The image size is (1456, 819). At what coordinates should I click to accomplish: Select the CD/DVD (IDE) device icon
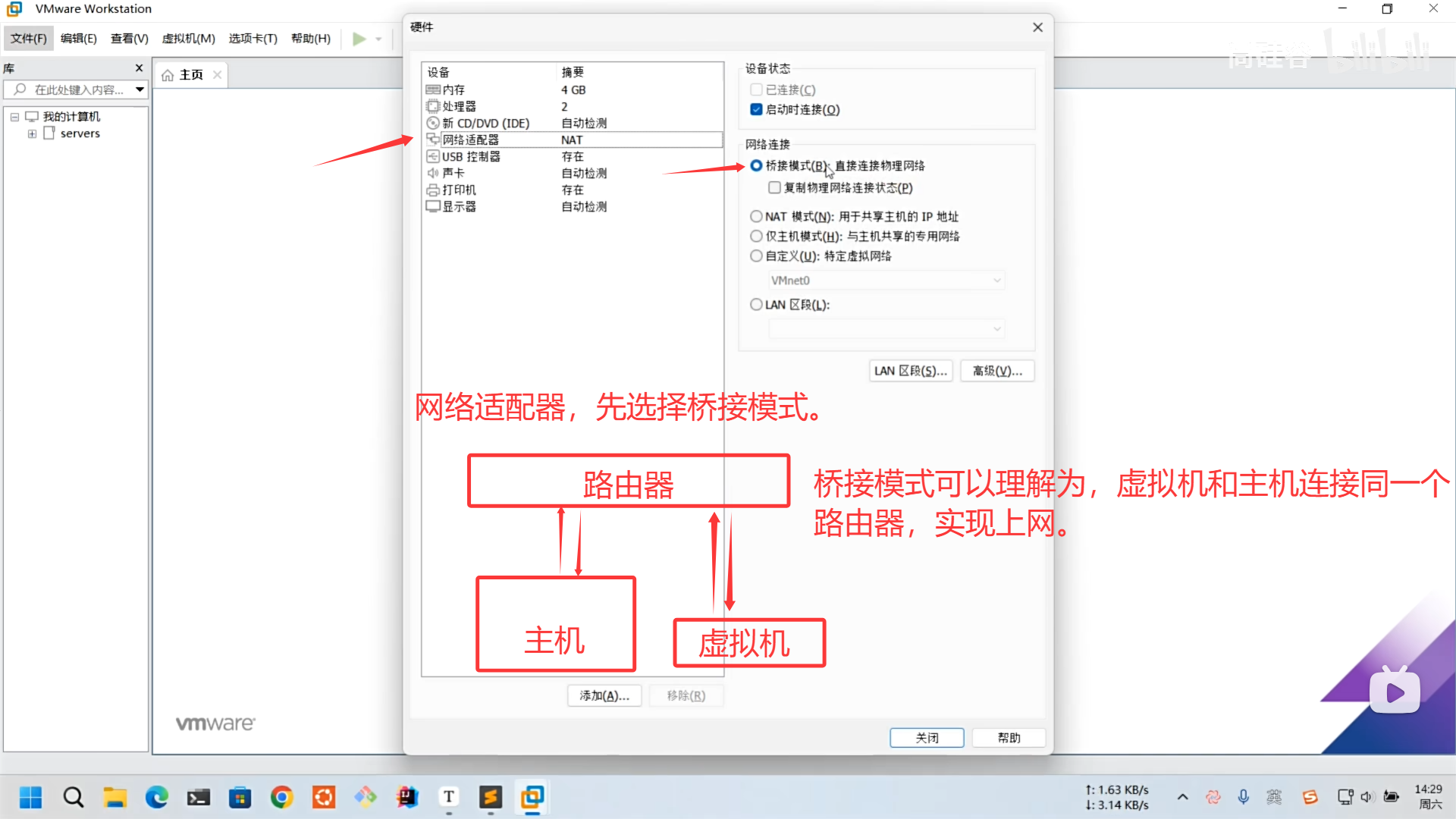tap(433, 123)
